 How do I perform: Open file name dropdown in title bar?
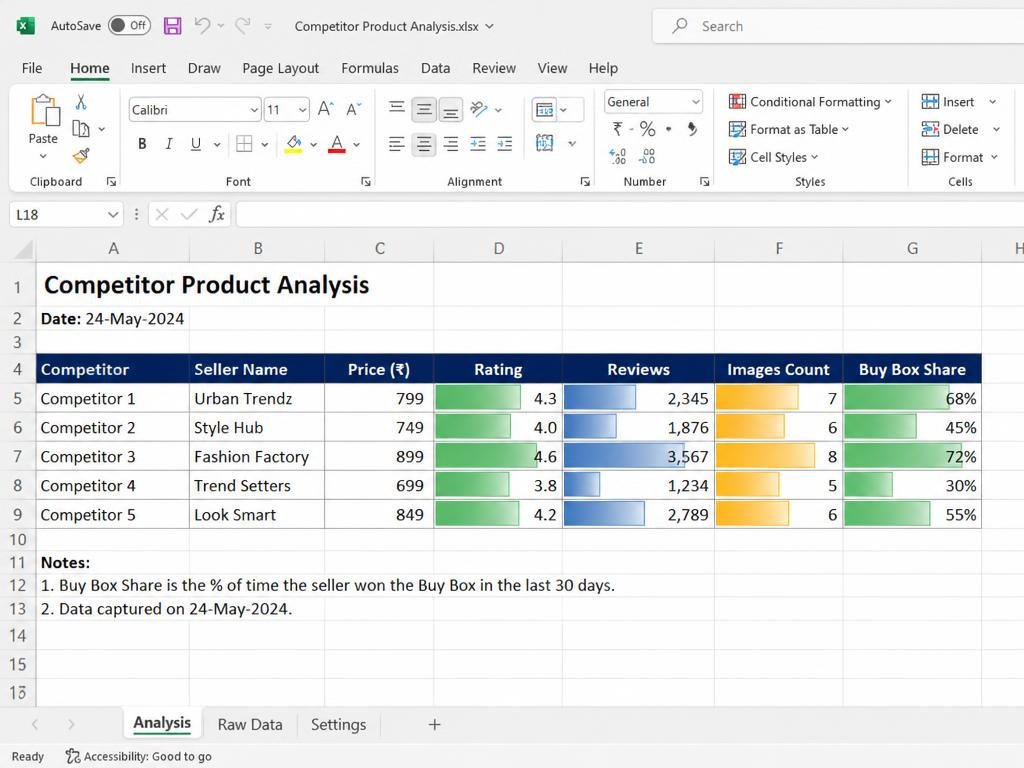490,26
